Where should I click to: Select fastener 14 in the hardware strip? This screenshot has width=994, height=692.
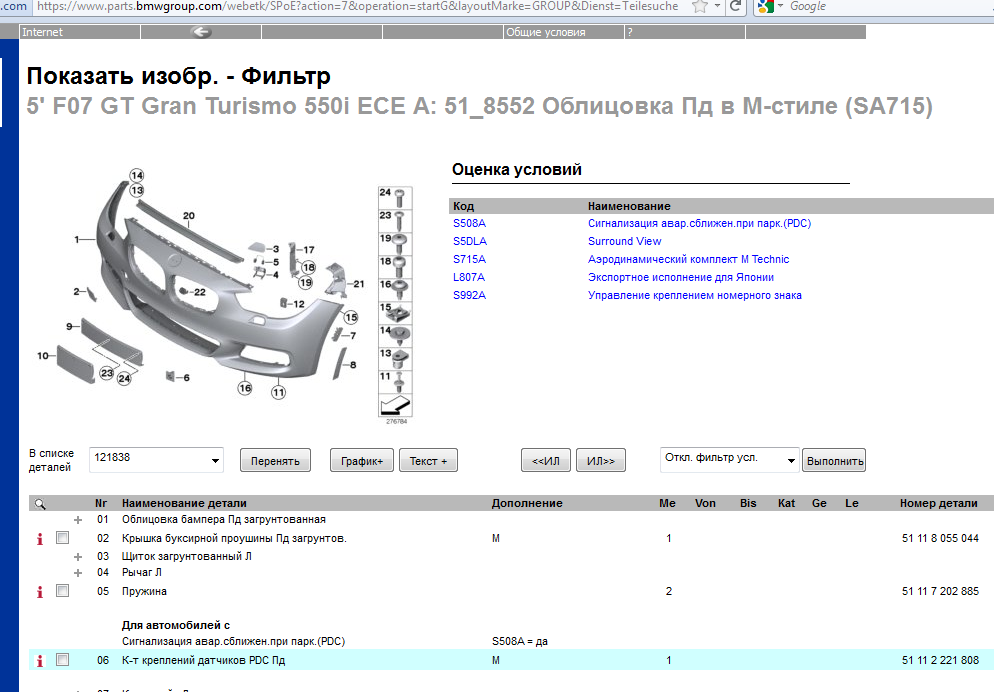tap(395, 336)
